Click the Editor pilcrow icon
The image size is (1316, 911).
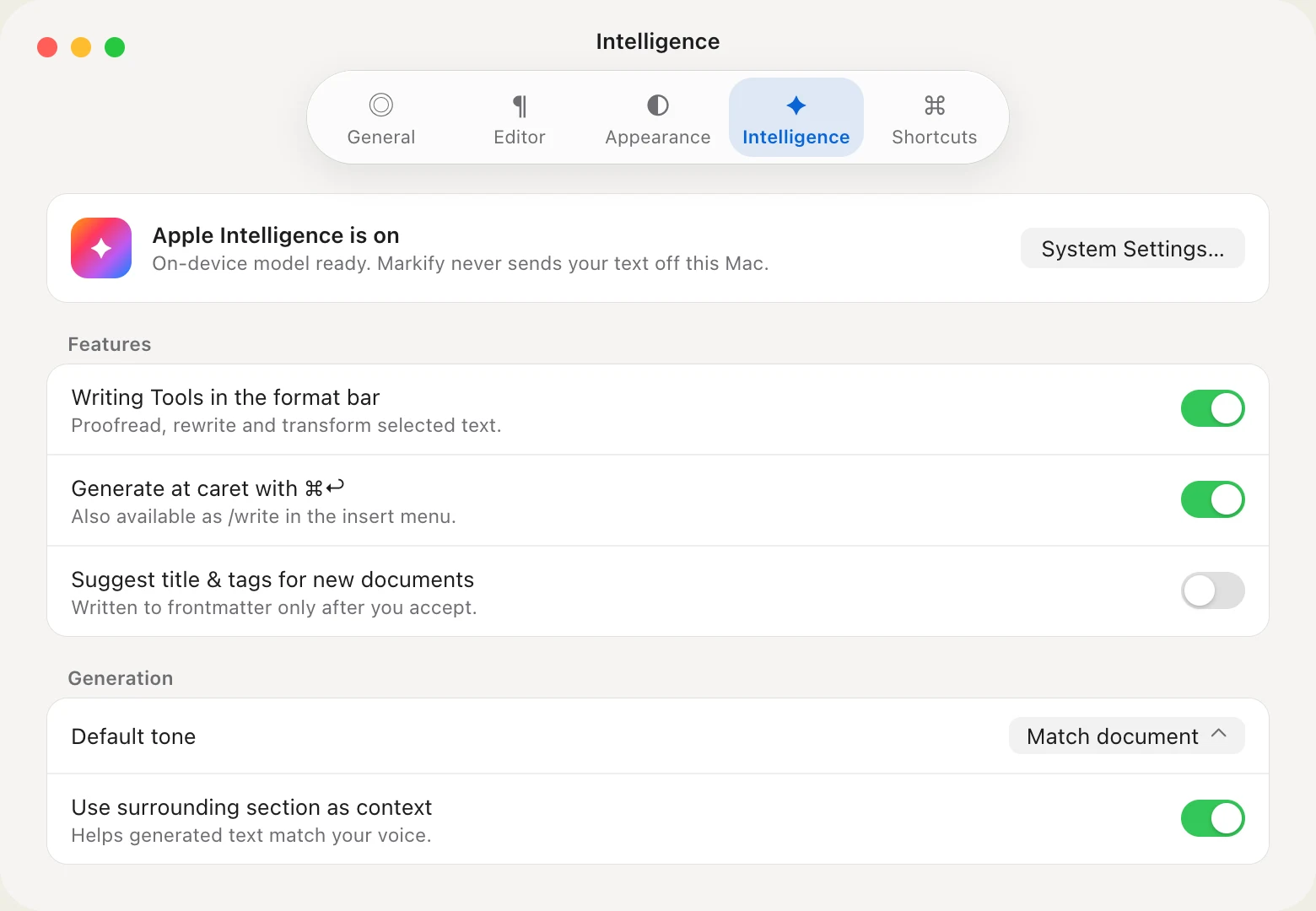click(520, 105)
